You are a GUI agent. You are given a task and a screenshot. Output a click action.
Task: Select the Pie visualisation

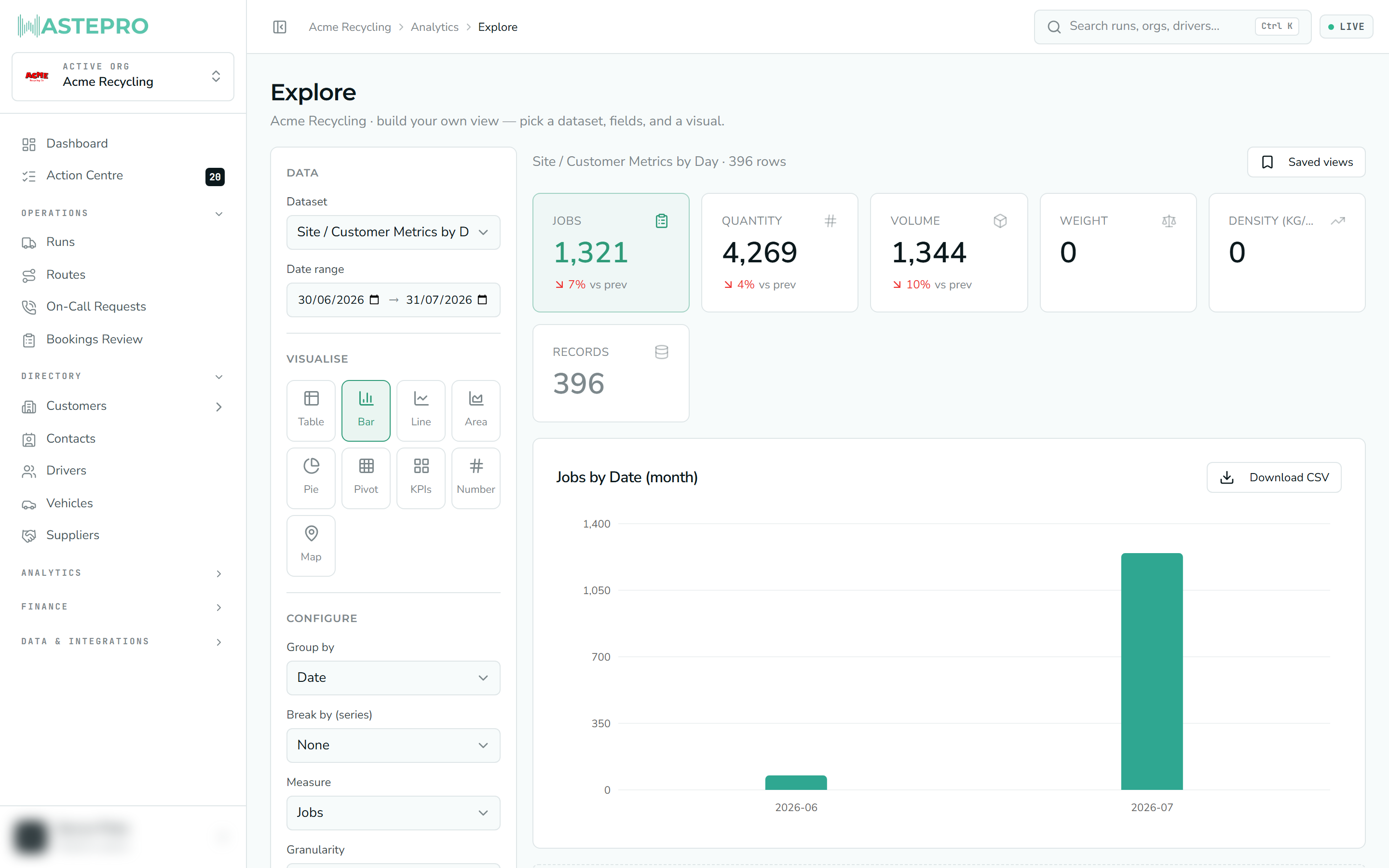tap(311, 478)
